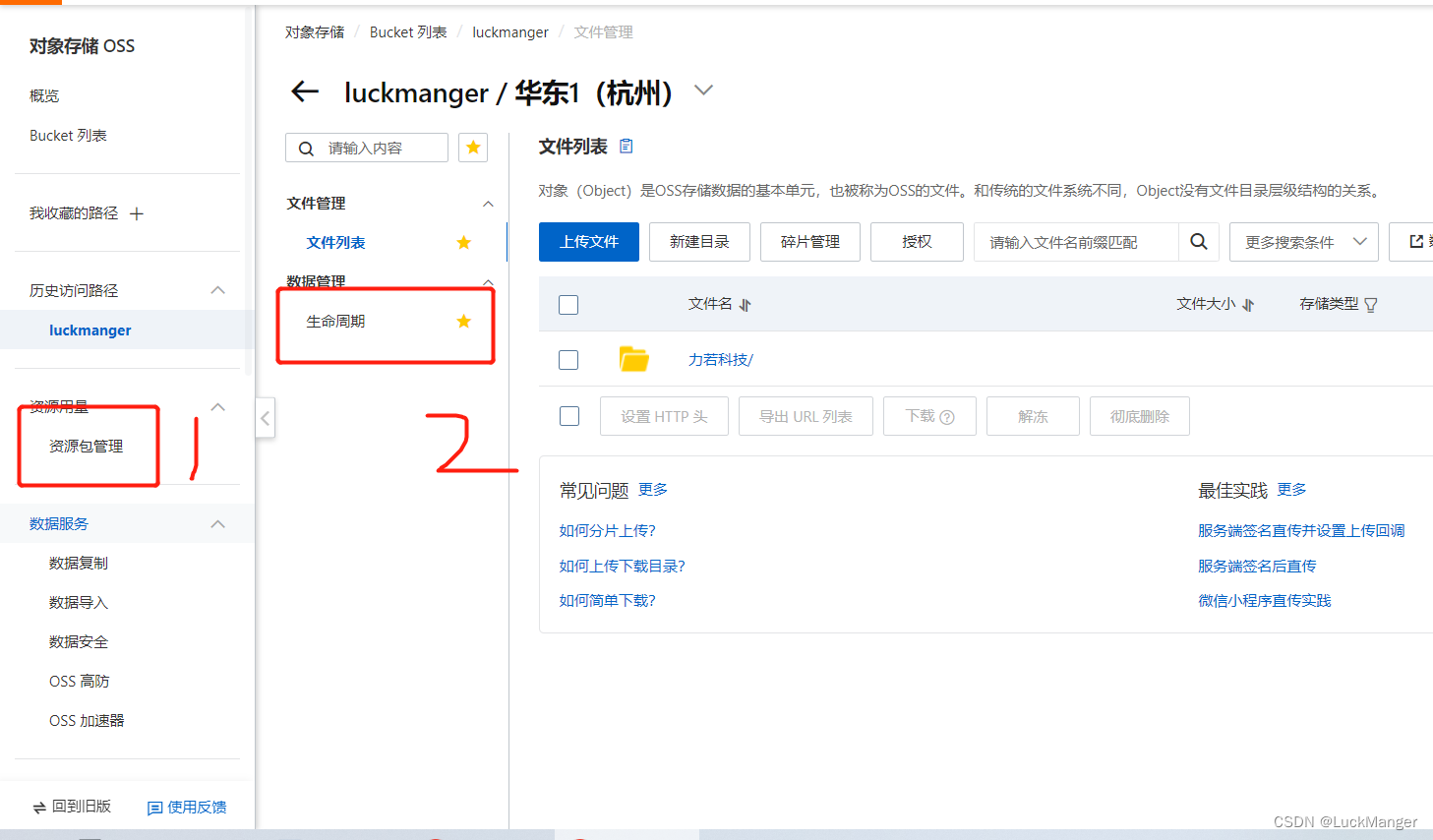
Task: Open the 微信小程序直传实践 link
Action: point(1264,601)
